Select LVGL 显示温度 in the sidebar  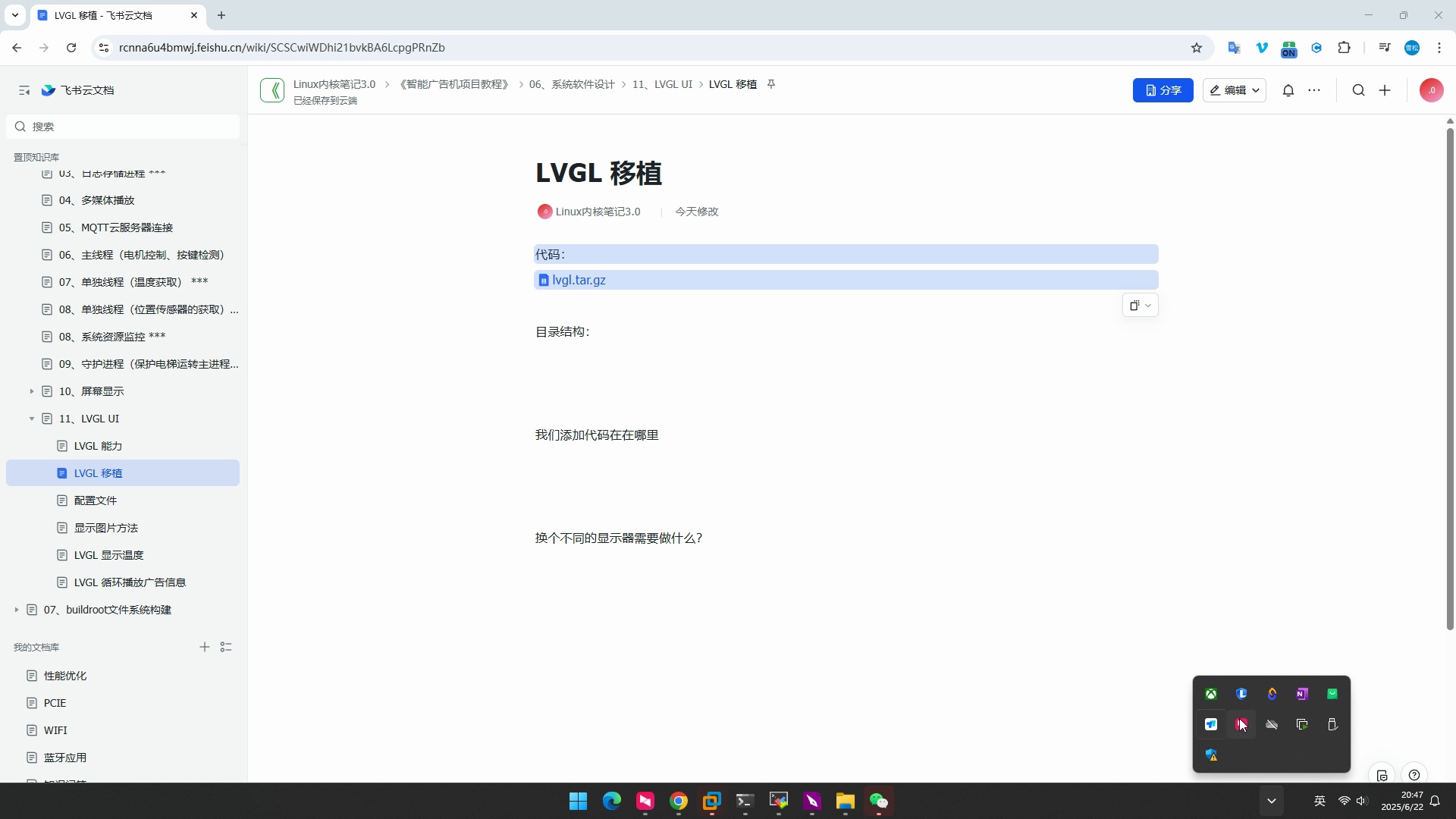pyautogui.click(x=108, y=555)
